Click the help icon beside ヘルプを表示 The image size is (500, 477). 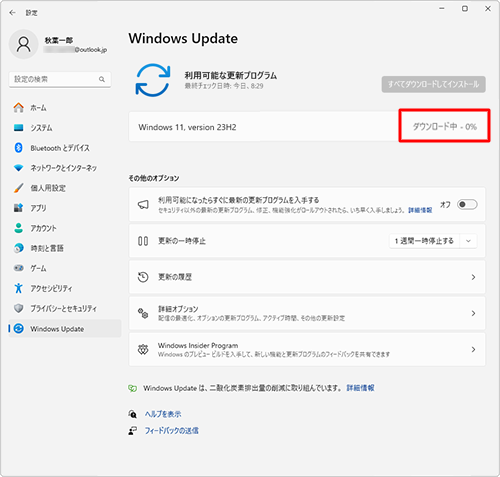pyautogui.click(x=133, y=414)
